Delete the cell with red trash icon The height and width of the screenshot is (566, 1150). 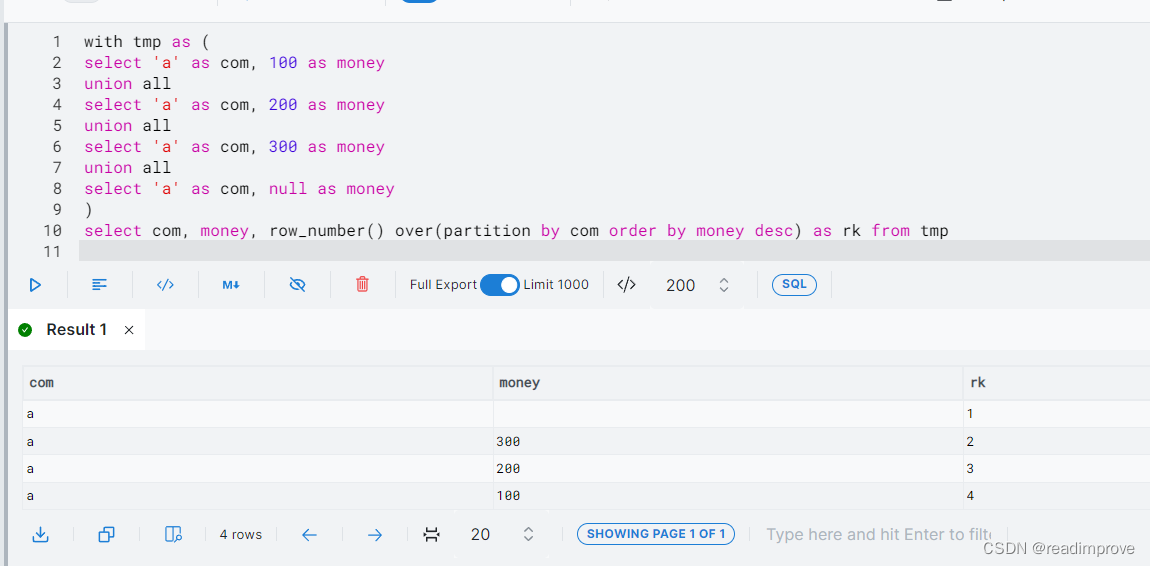coord(362,284)
